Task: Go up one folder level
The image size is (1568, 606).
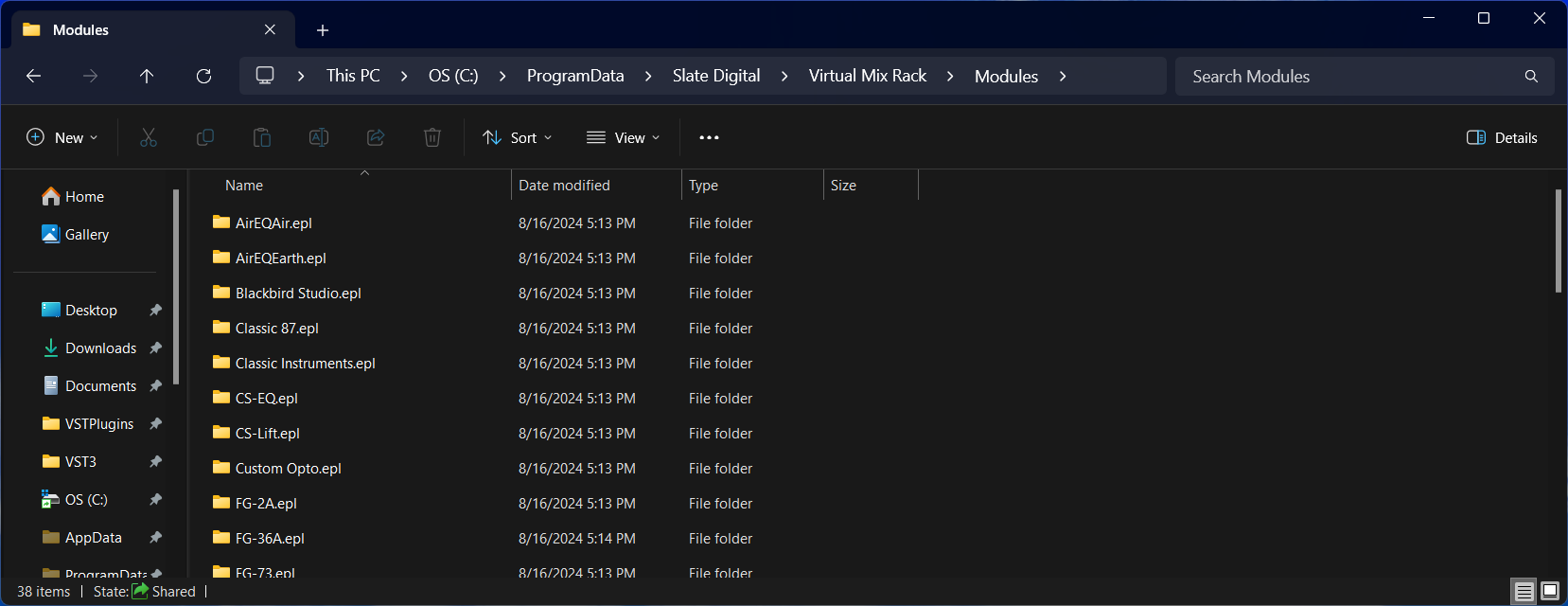Action: 147,76
